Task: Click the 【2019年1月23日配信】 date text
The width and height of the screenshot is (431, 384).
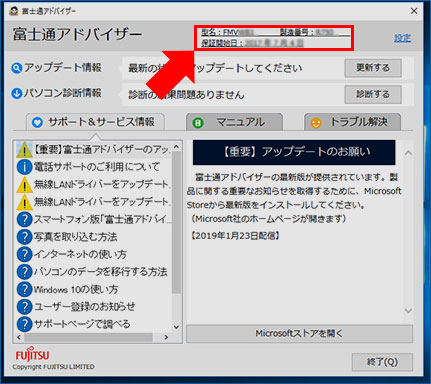Action: click(235, 236)
